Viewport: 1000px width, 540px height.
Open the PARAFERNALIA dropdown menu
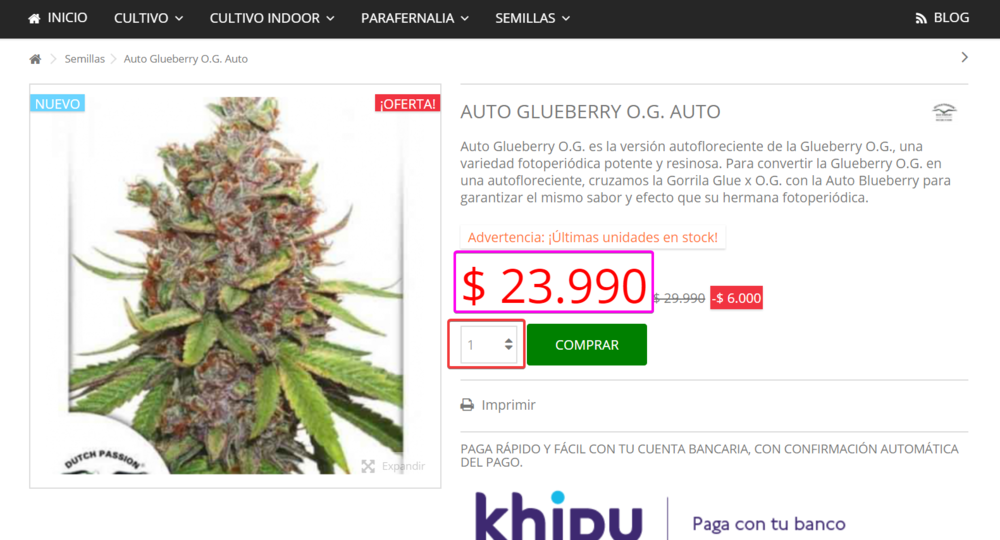[x=415, y=18]
